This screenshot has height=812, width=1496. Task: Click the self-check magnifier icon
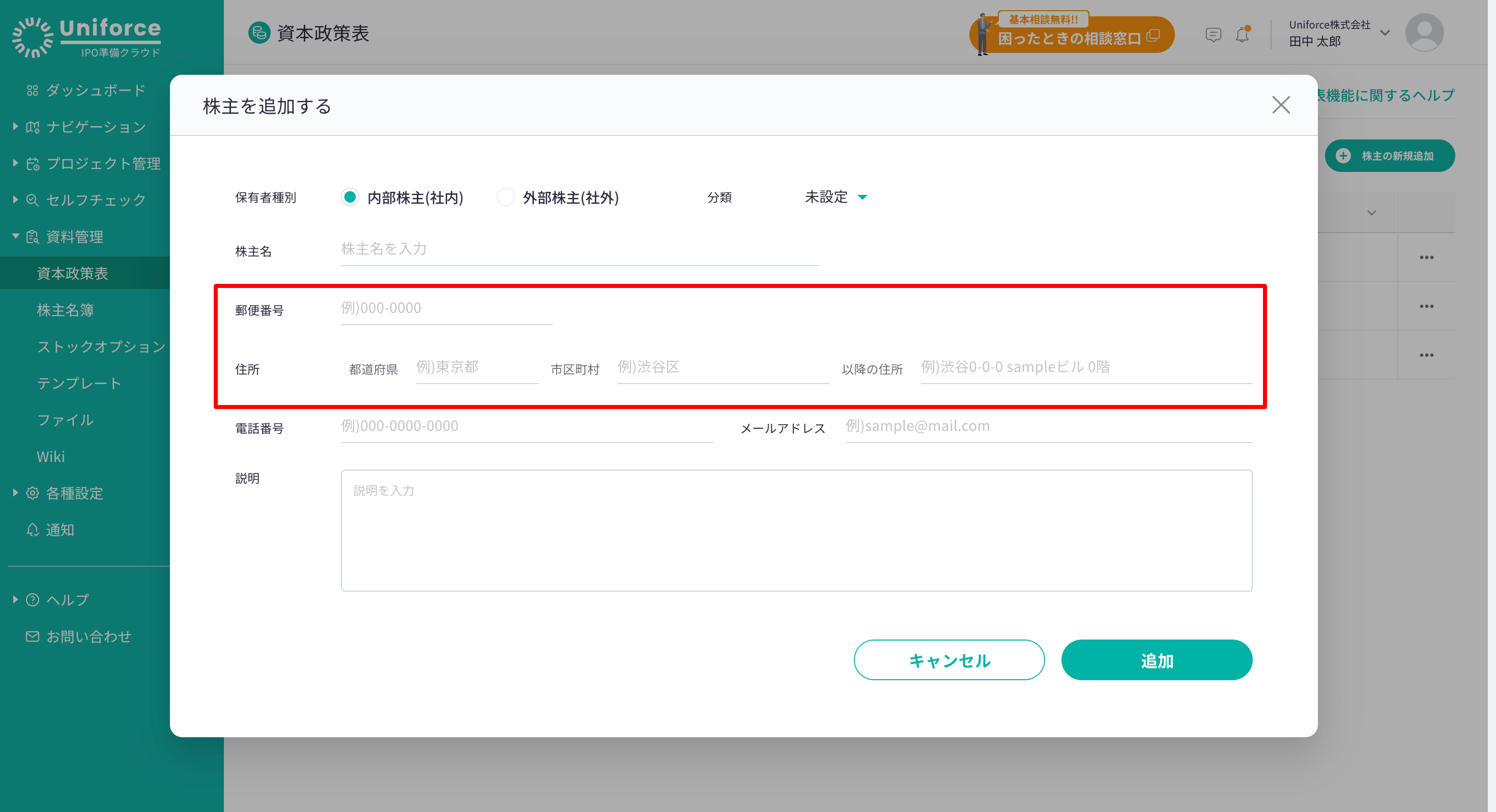click(x=33, y=200)
